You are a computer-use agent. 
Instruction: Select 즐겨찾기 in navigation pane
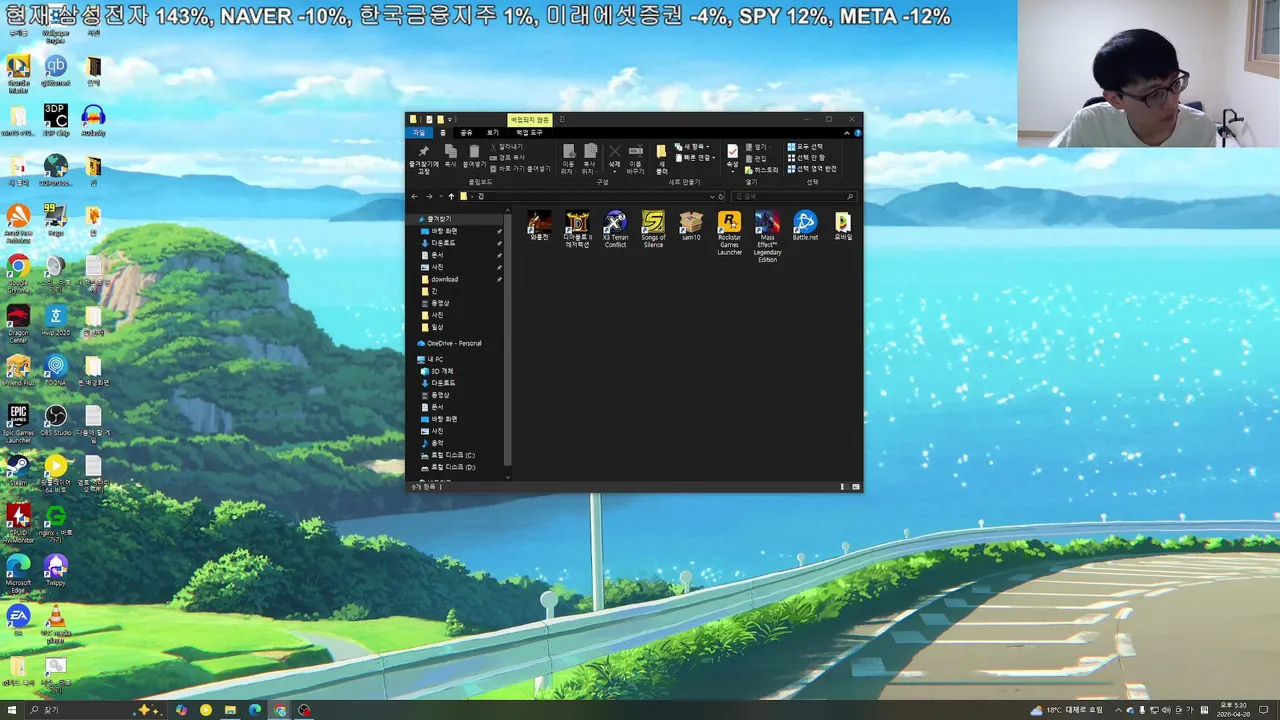[x=439, y=219]
